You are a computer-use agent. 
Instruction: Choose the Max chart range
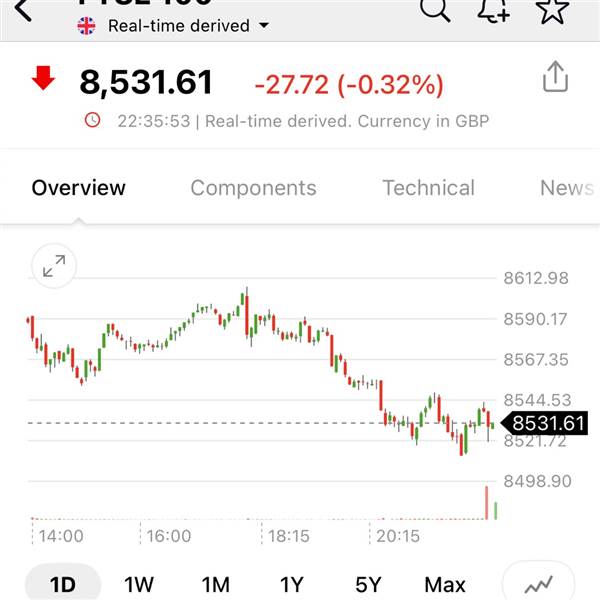pos(445,585)
